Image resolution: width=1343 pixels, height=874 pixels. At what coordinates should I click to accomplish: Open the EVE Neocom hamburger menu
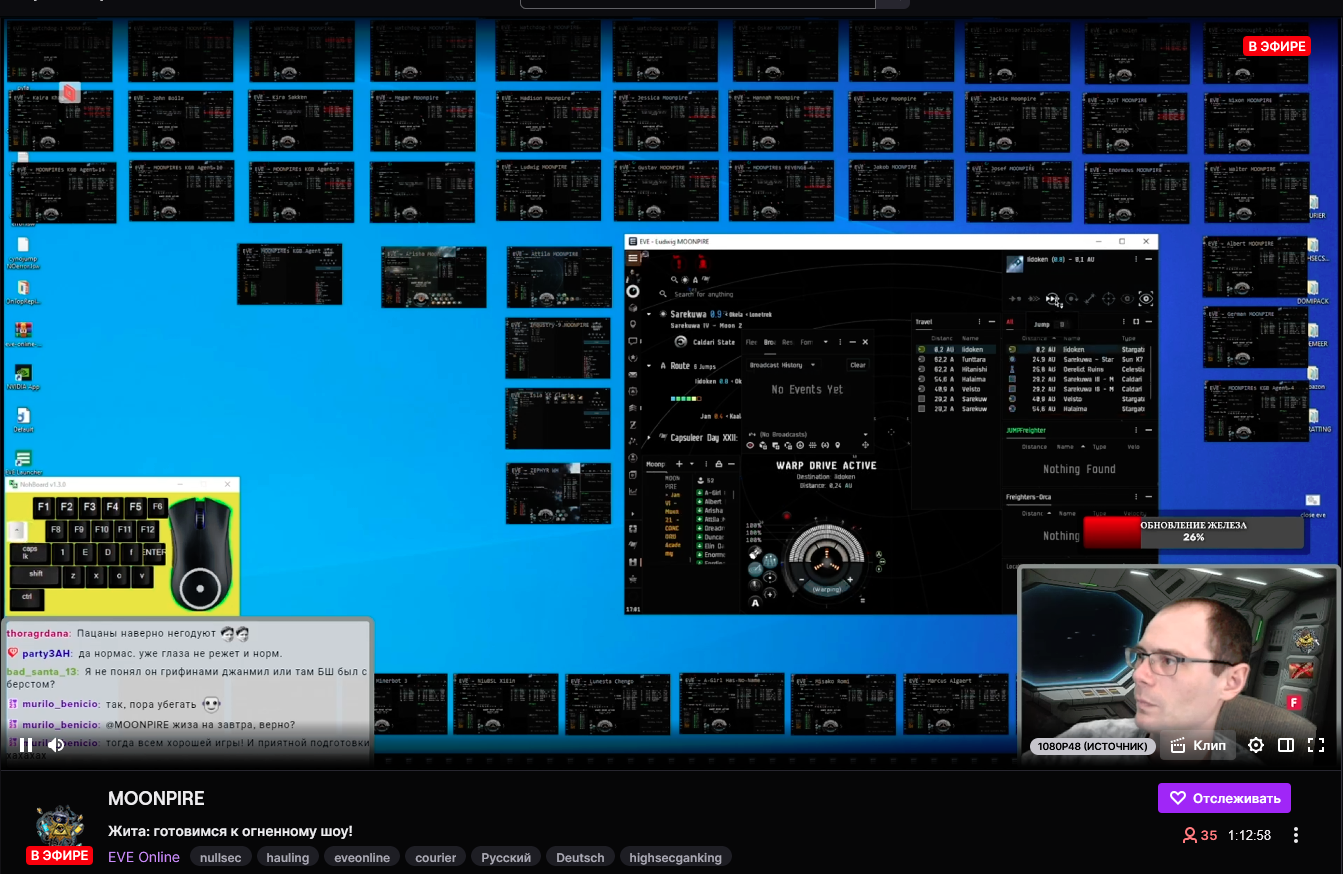(x=632, y=258)
